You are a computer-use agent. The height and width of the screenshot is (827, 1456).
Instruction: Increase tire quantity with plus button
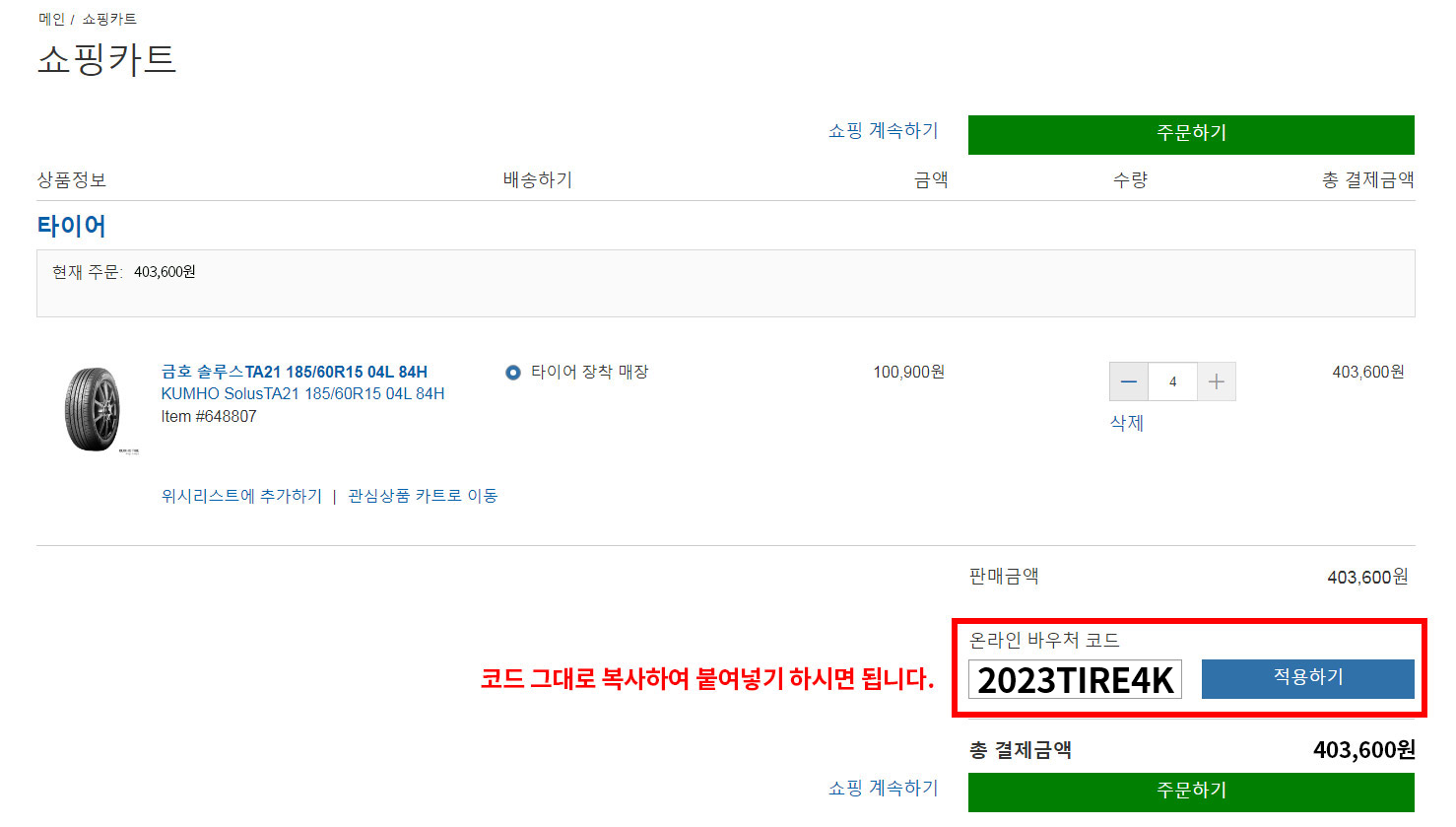pos(1217,381)
